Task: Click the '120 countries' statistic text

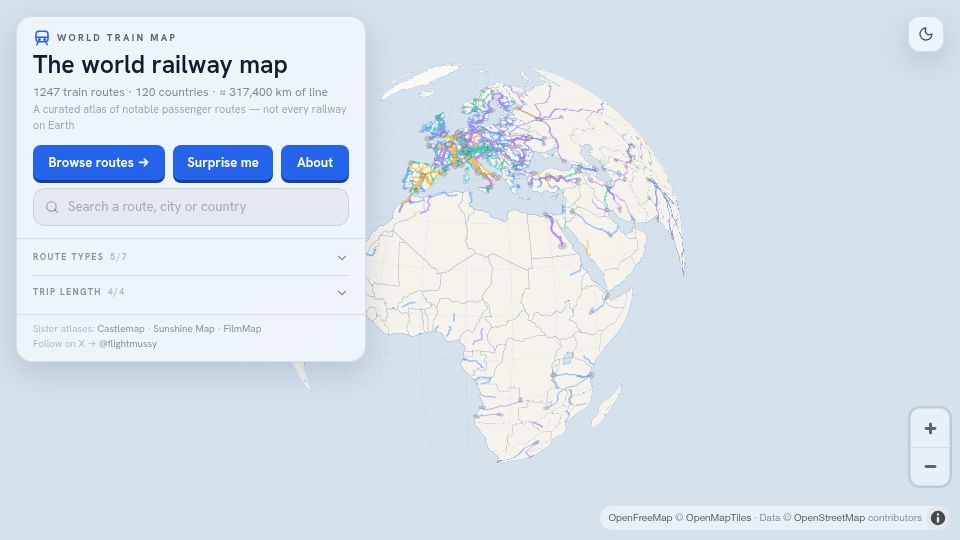Action: (x=172, y=92)
